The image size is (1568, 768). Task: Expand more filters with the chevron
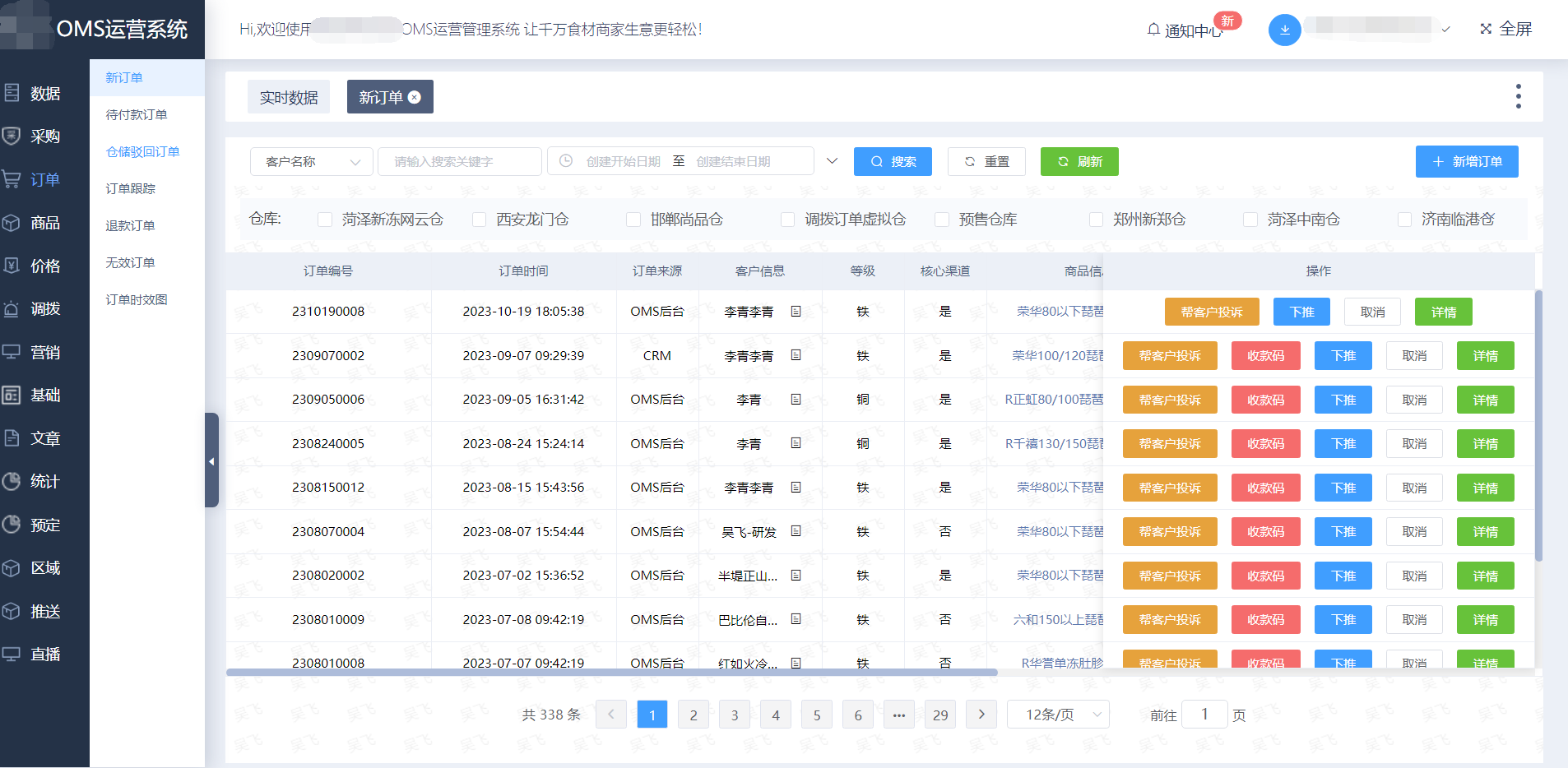pyautogui.click(x=832, y=161)
